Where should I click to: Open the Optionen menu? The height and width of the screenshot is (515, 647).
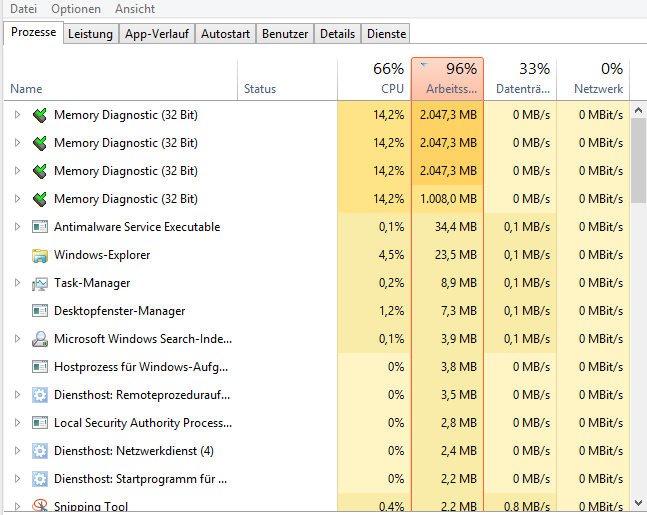coord(76,9)
